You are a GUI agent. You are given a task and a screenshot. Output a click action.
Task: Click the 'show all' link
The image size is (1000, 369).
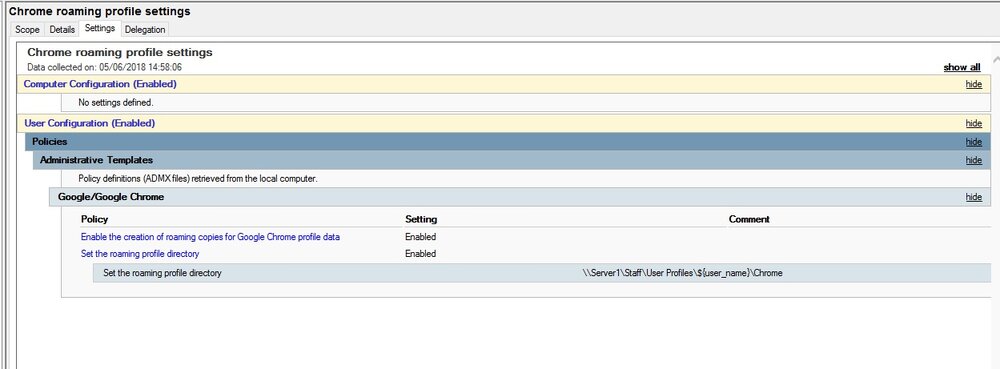(x=962, y=67)
